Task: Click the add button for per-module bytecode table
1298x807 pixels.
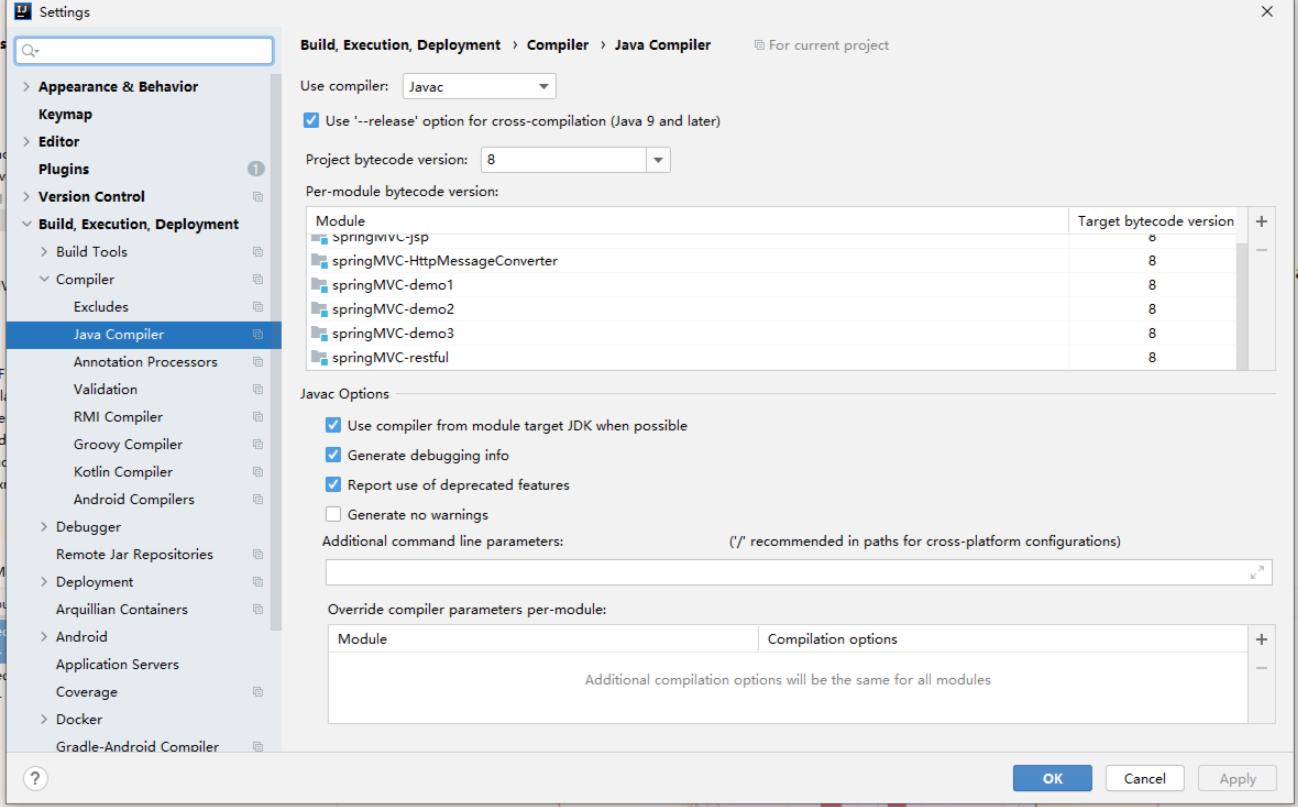Action: tap(1261, 222)
